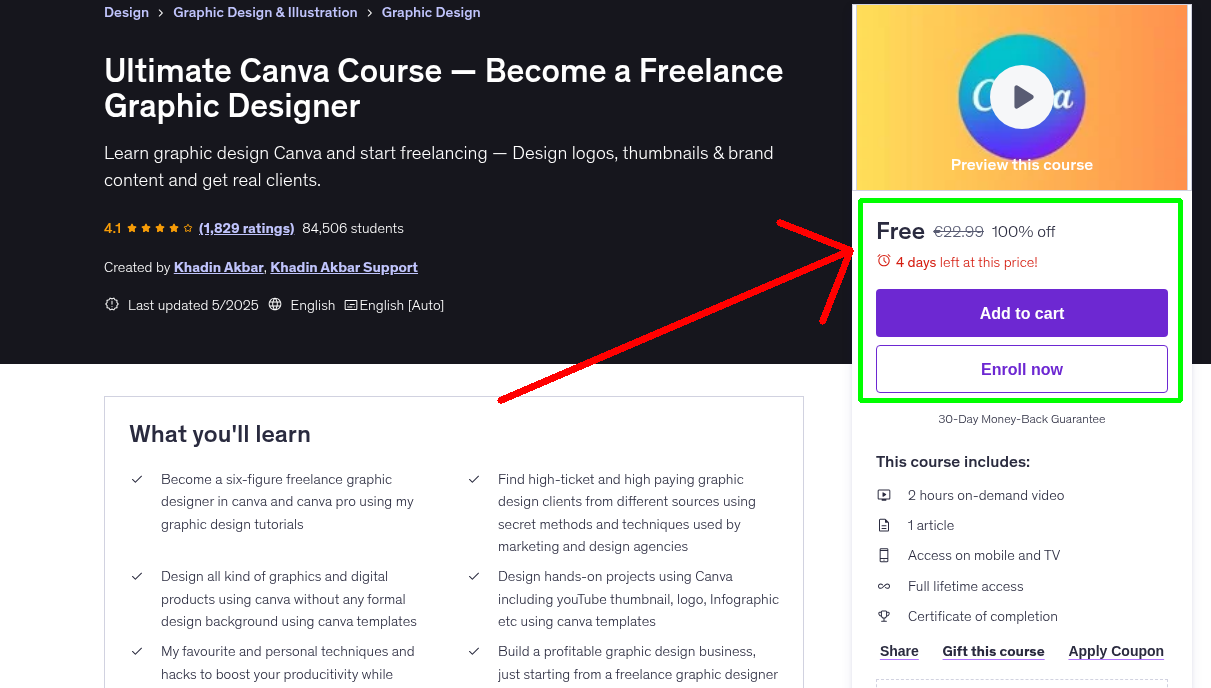Click the checkmark beside six-figure freelance item
Screen dimensions: 1211x688
click(x=137, y=480)
